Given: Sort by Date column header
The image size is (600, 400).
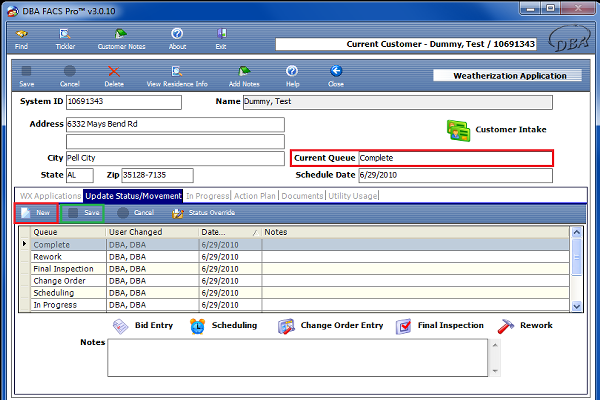Looking at the screenshot, I should (x=230, y=232).
